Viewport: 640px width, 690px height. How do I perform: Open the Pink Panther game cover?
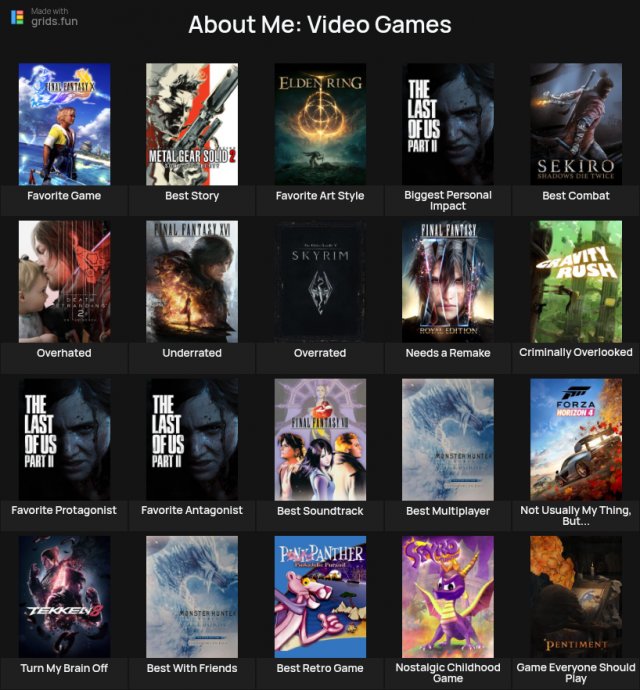[320, 596]
